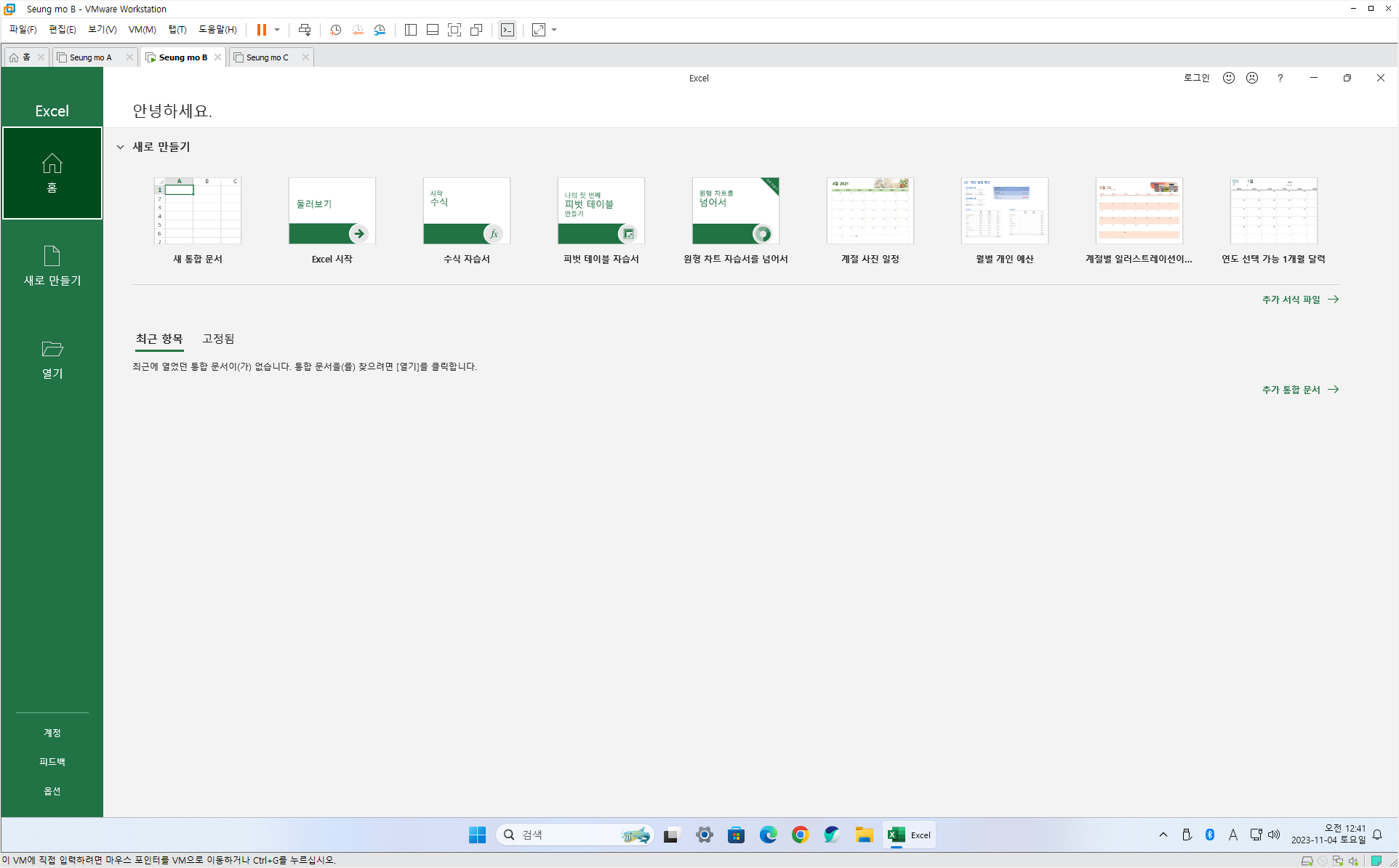Switch to the 고정됨 tab
The image size is (1399, 868).
[x=218, y=339]
